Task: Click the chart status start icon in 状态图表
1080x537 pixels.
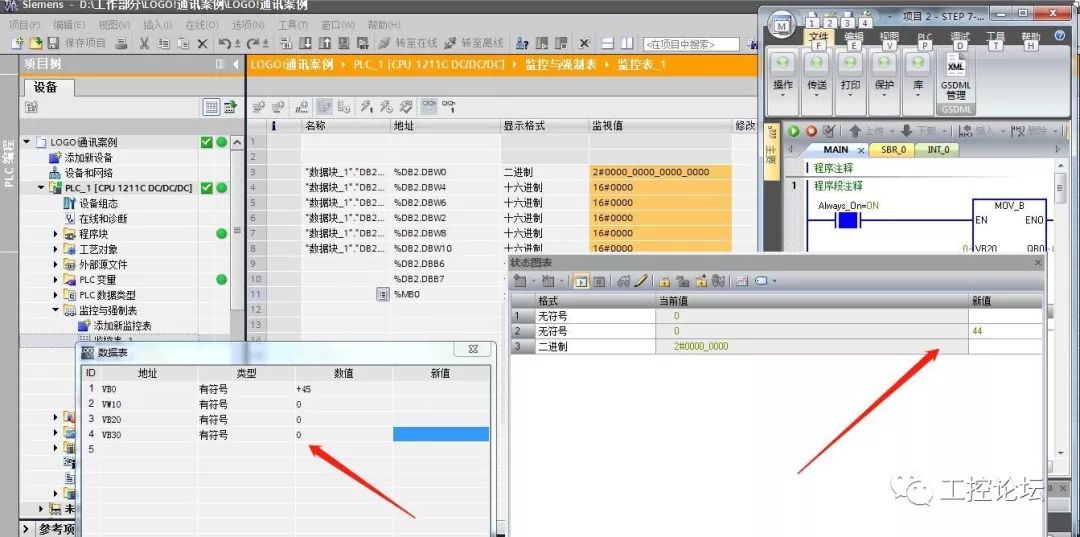Action: [580, 281]
